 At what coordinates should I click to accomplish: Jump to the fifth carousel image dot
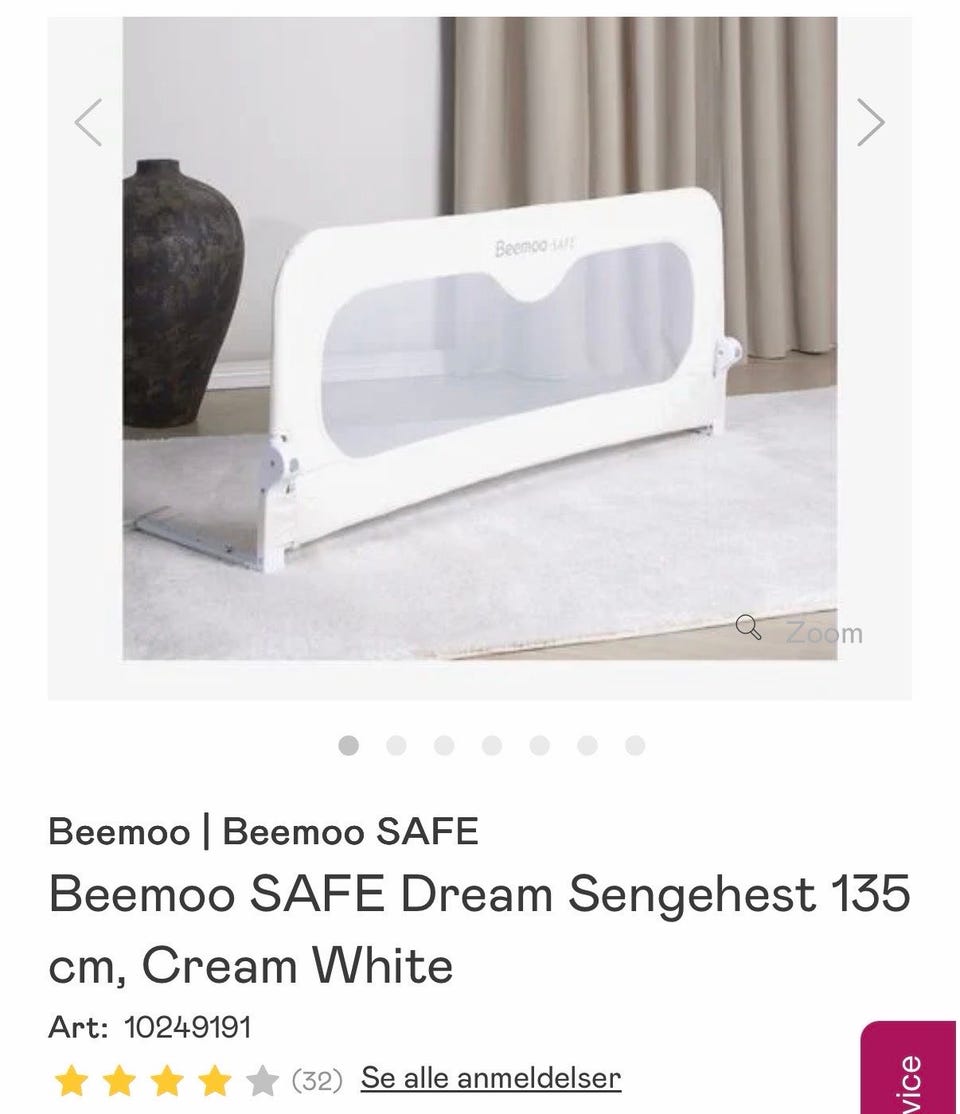[x=539, y=745]
